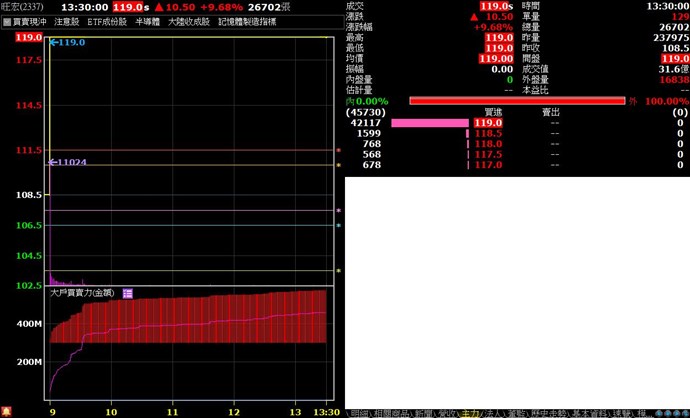Toggle the 買賣現沖 checkbox
The width and height of the screenshot is (690, 418).
(x=6, y=21)
